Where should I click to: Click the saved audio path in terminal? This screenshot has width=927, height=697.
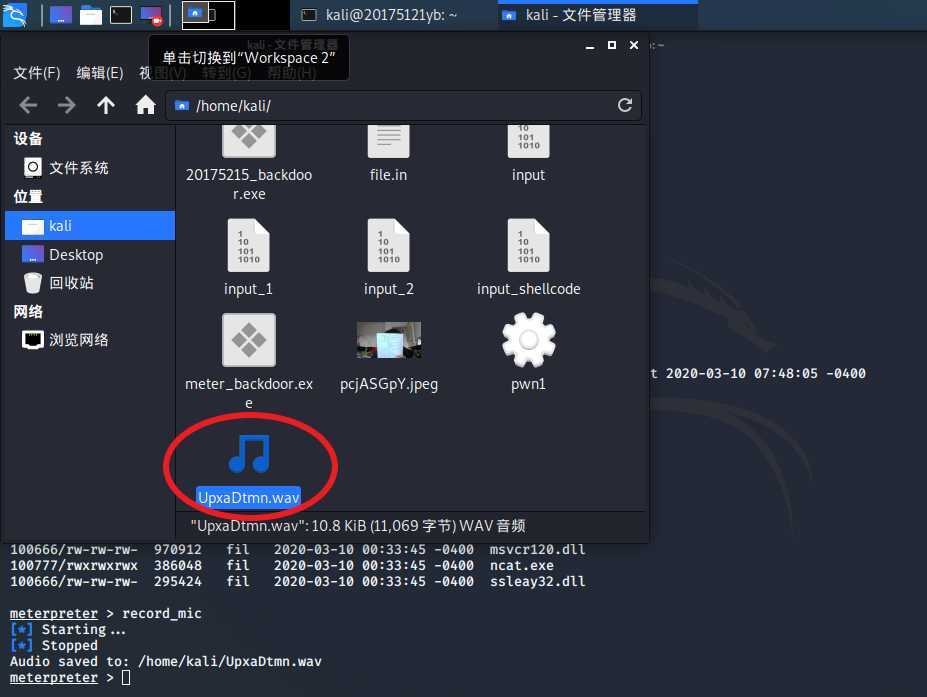pos(230,662)
